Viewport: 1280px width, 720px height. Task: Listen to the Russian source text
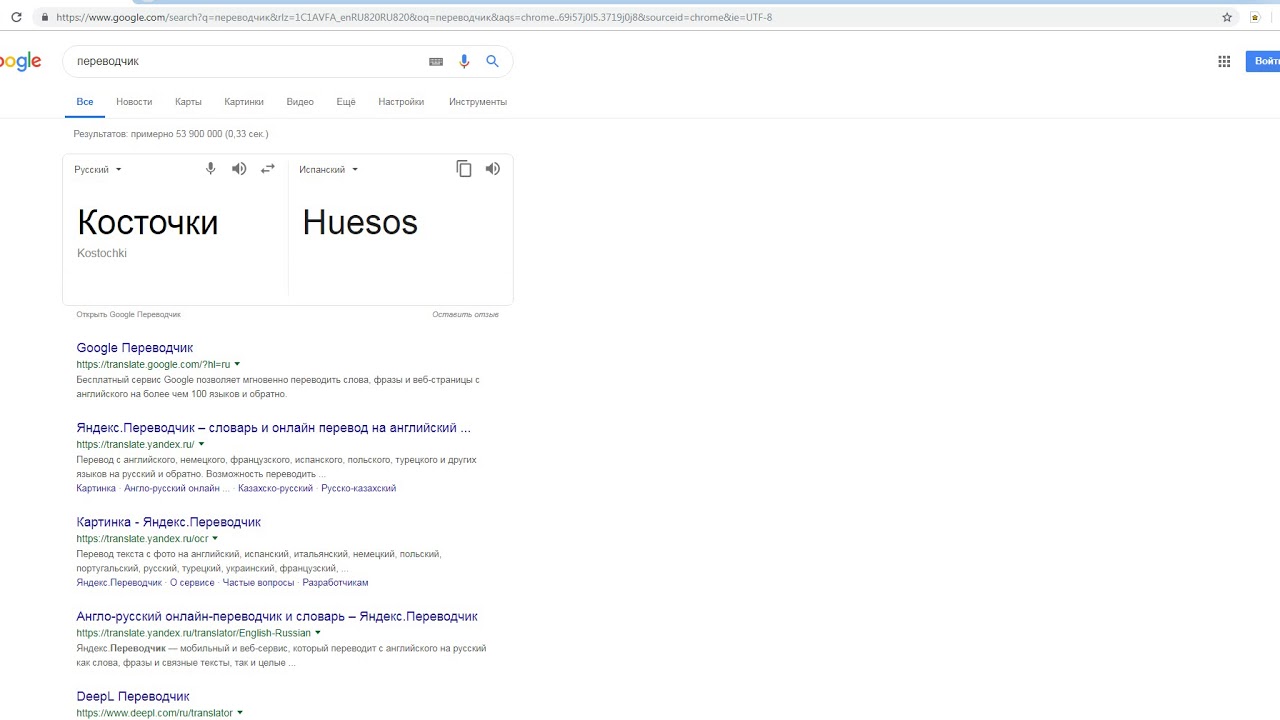tap(239, 169)
